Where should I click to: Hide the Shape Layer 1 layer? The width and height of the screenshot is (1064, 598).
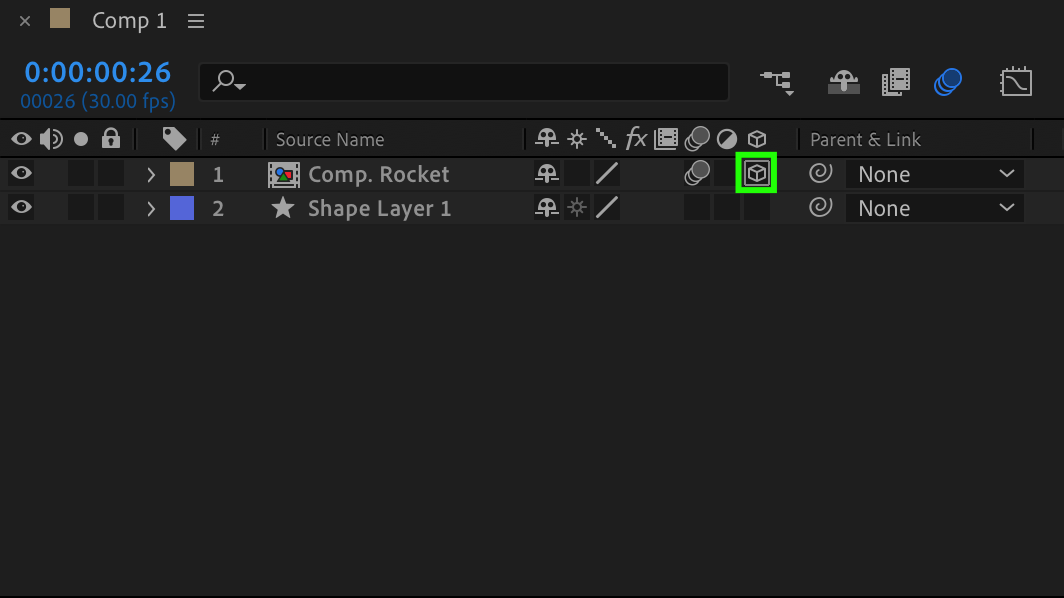click(x=21, y=208)
